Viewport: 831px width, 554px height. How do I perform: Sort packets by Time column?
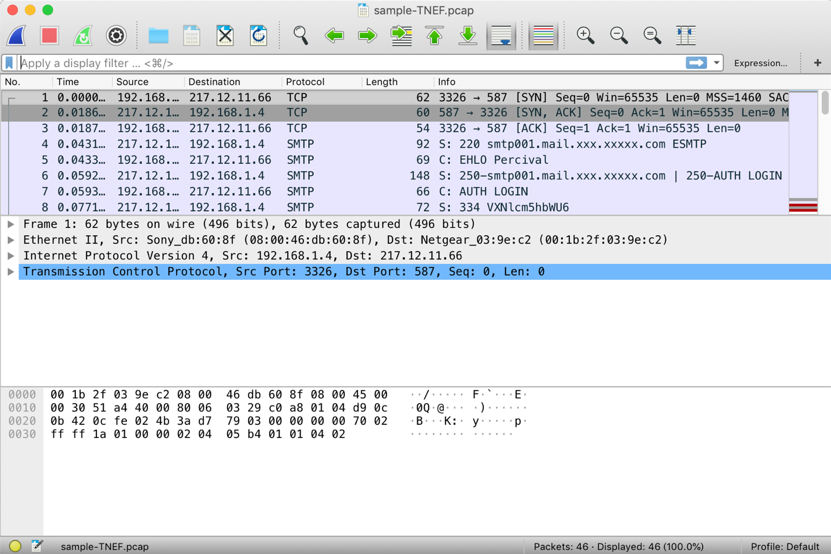point(82,82)
